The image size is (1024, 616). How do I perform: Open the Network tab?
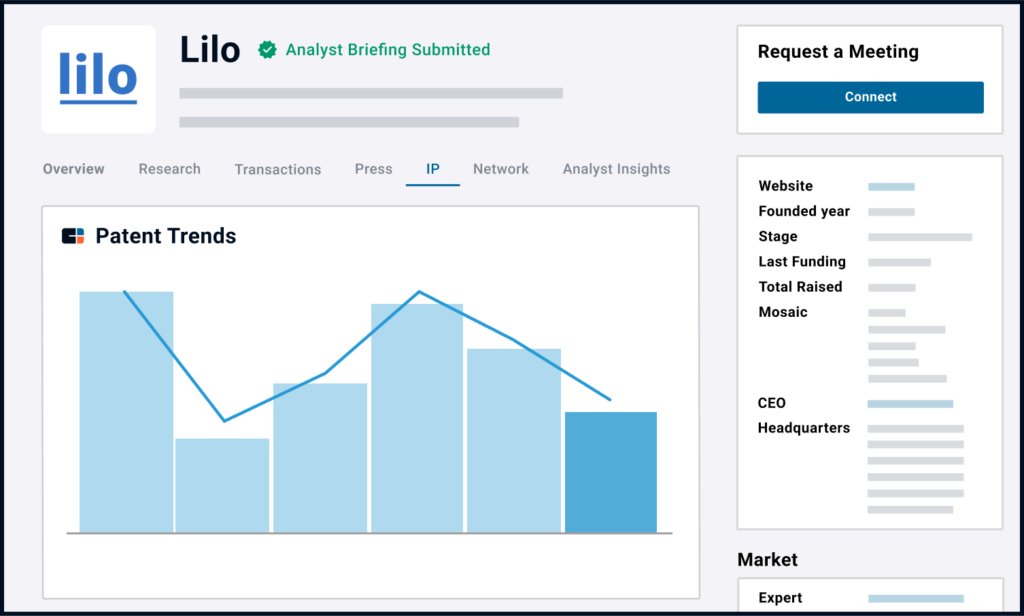tap(501, 169)
